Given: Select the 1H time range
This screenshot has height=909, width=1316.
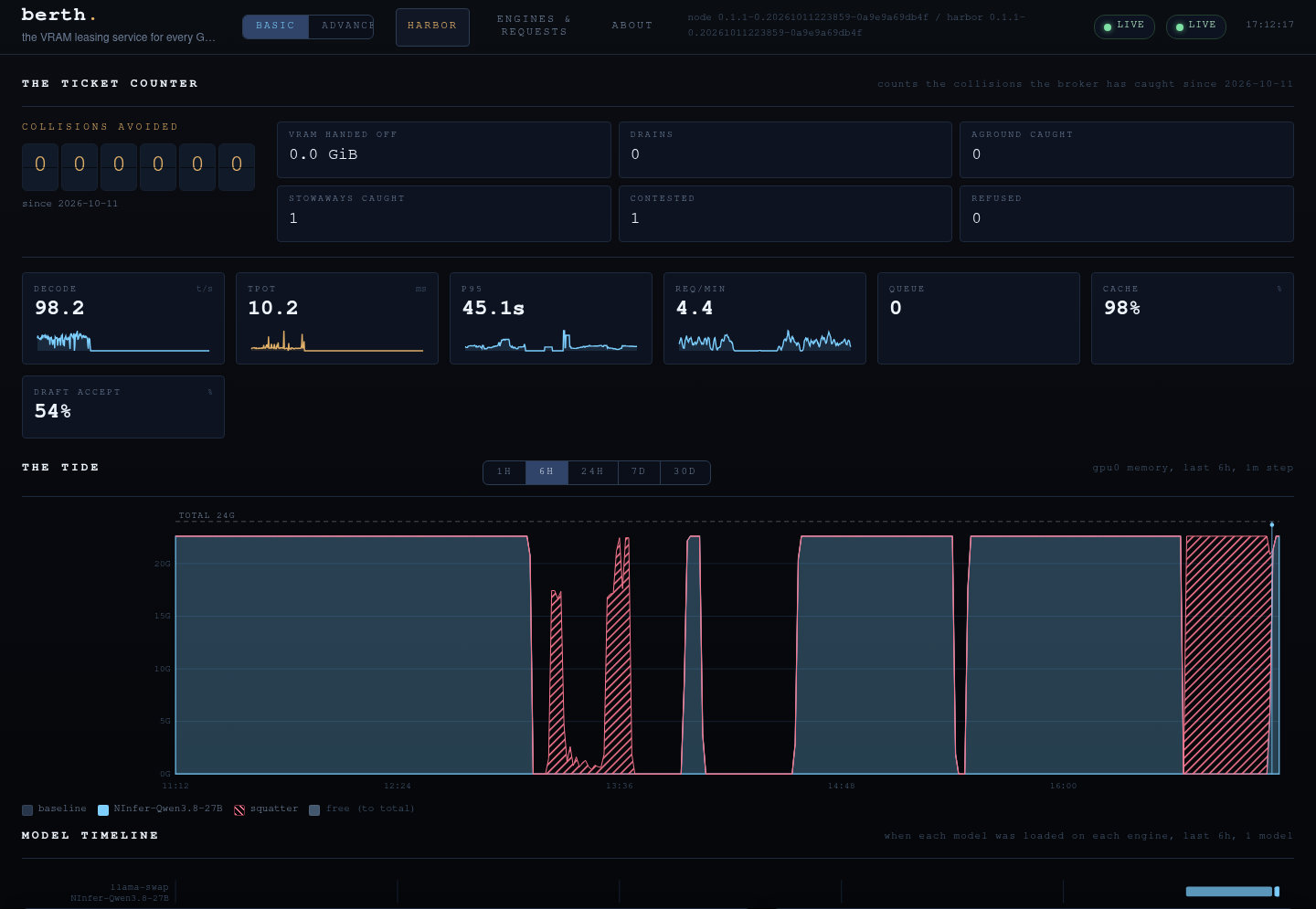Looking at the screenshot, I should click(504, 472).
